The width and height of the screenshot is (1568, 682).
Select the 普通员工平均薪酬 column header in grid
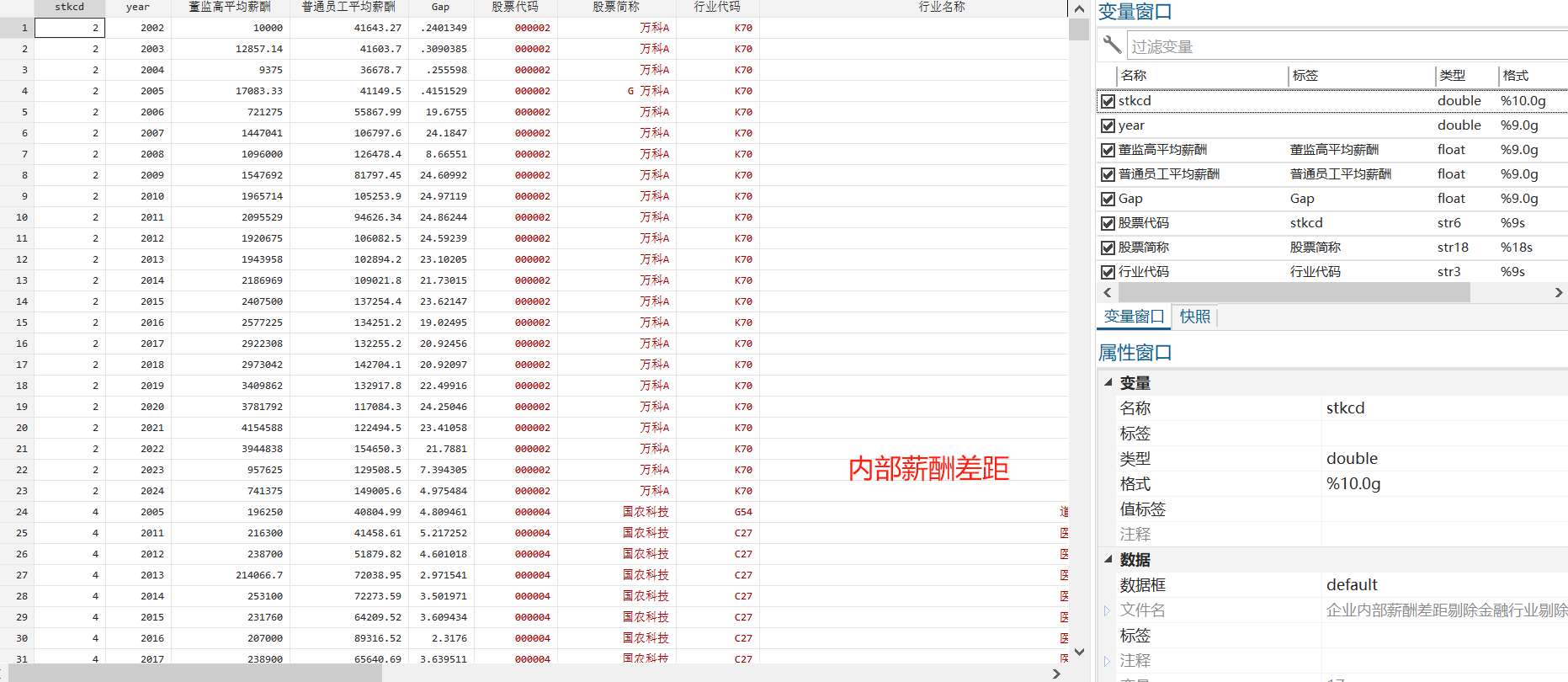tap(348, 7)
